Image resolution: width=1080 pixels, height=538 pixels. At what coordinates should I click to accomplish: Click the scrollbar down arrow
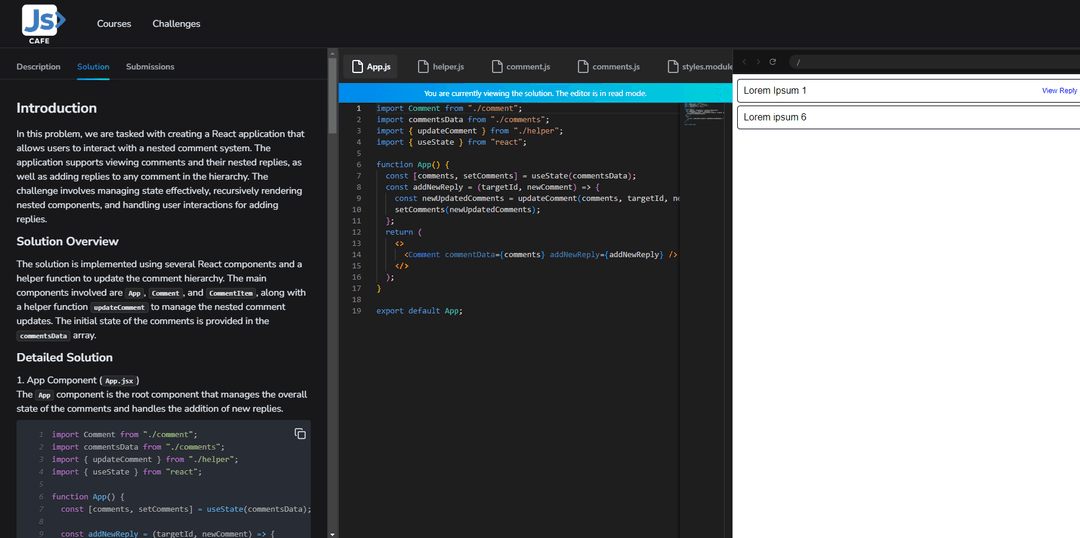click(x=333, y=534)
